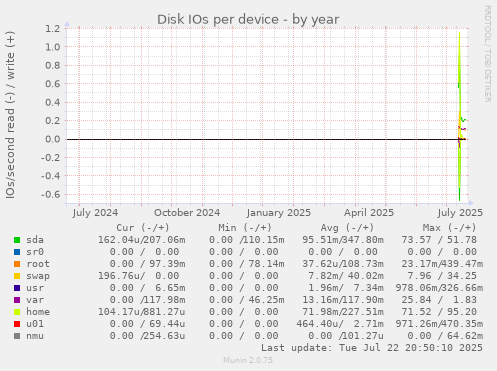
Task: Click the green spike peak near July 2025
Action: pyautogui.click(x=460, y=33)
